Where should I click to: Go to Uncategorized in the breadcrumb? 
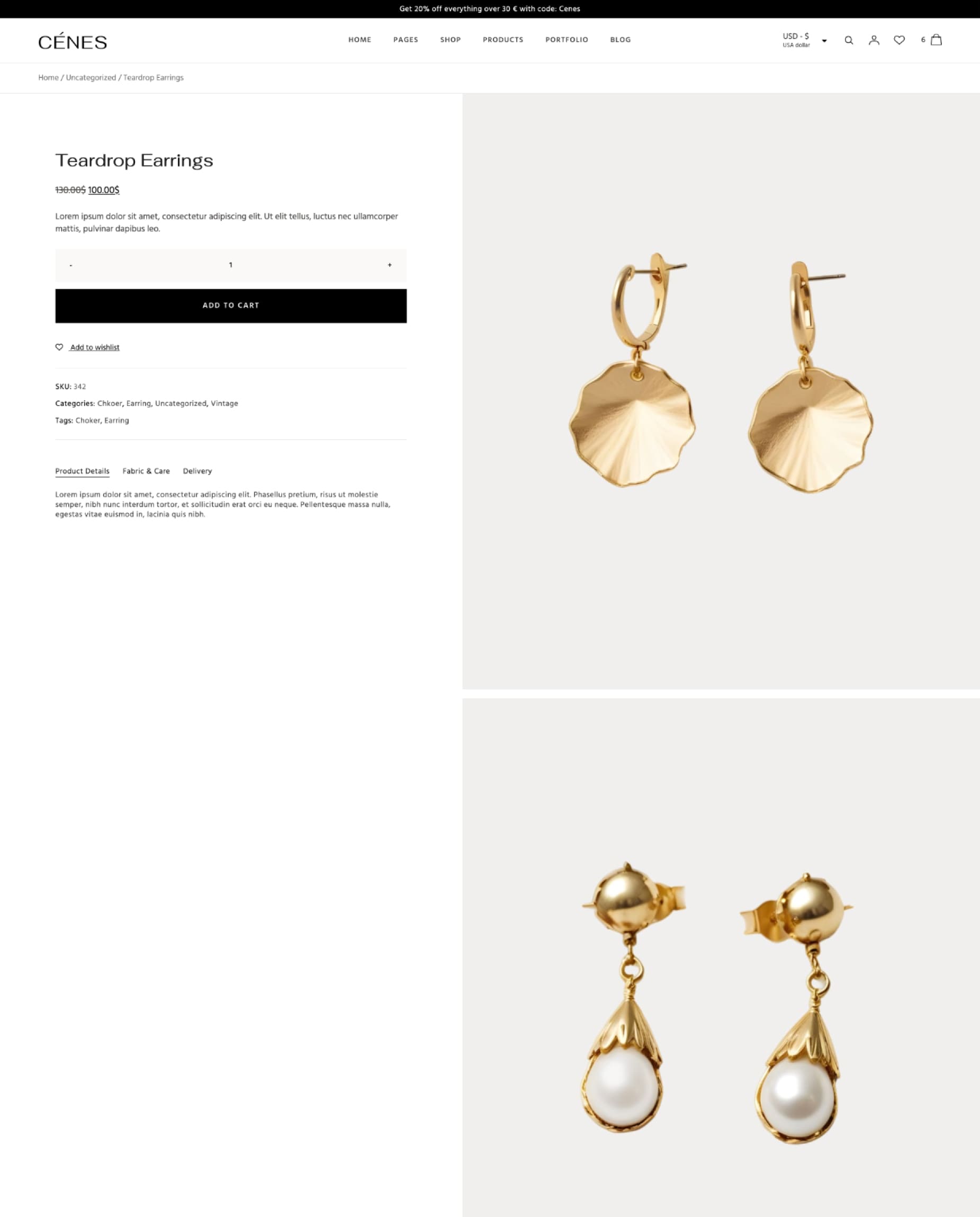point(91,77)
